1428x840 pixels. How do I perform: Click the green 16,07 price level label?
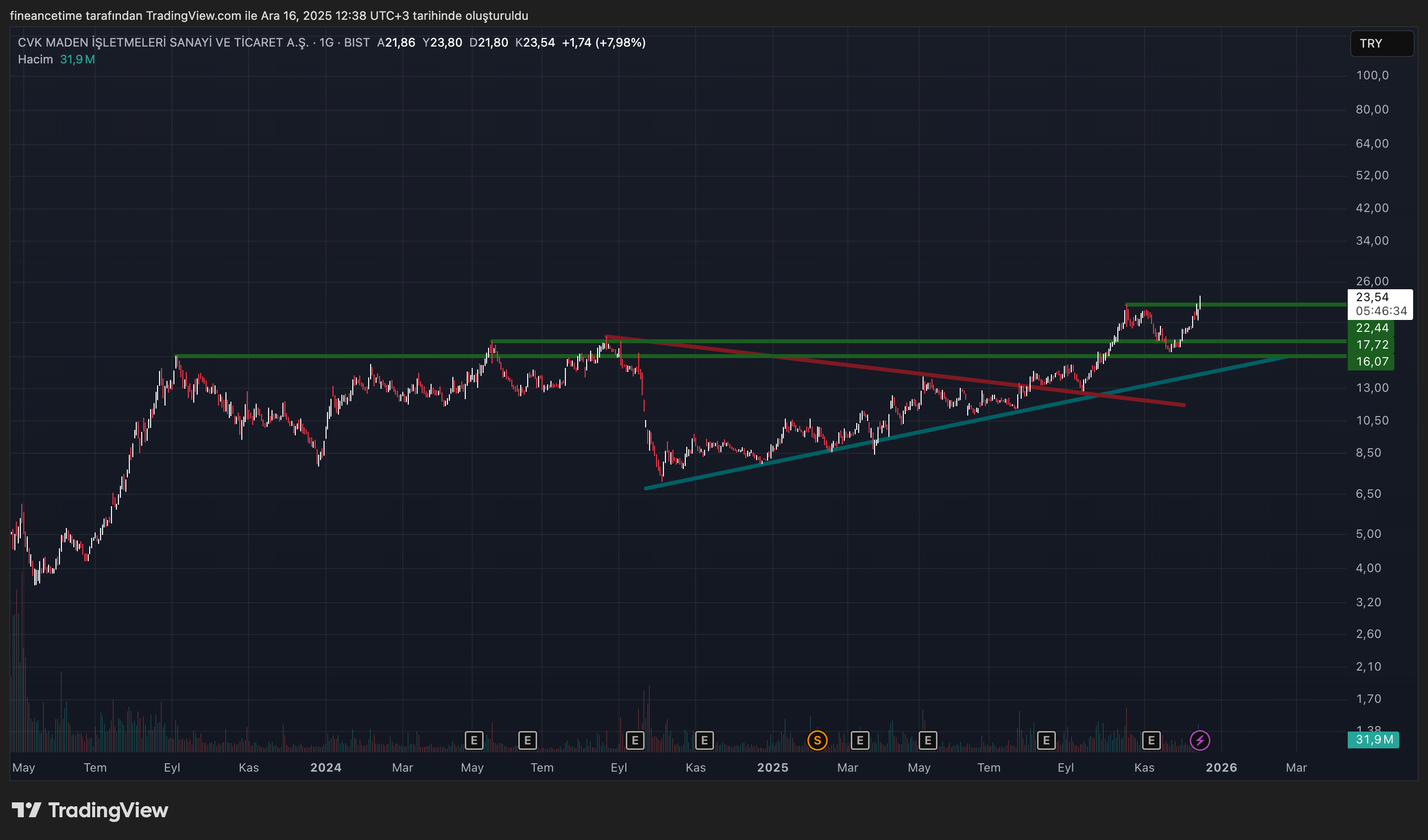click(x=1372, y=362)
